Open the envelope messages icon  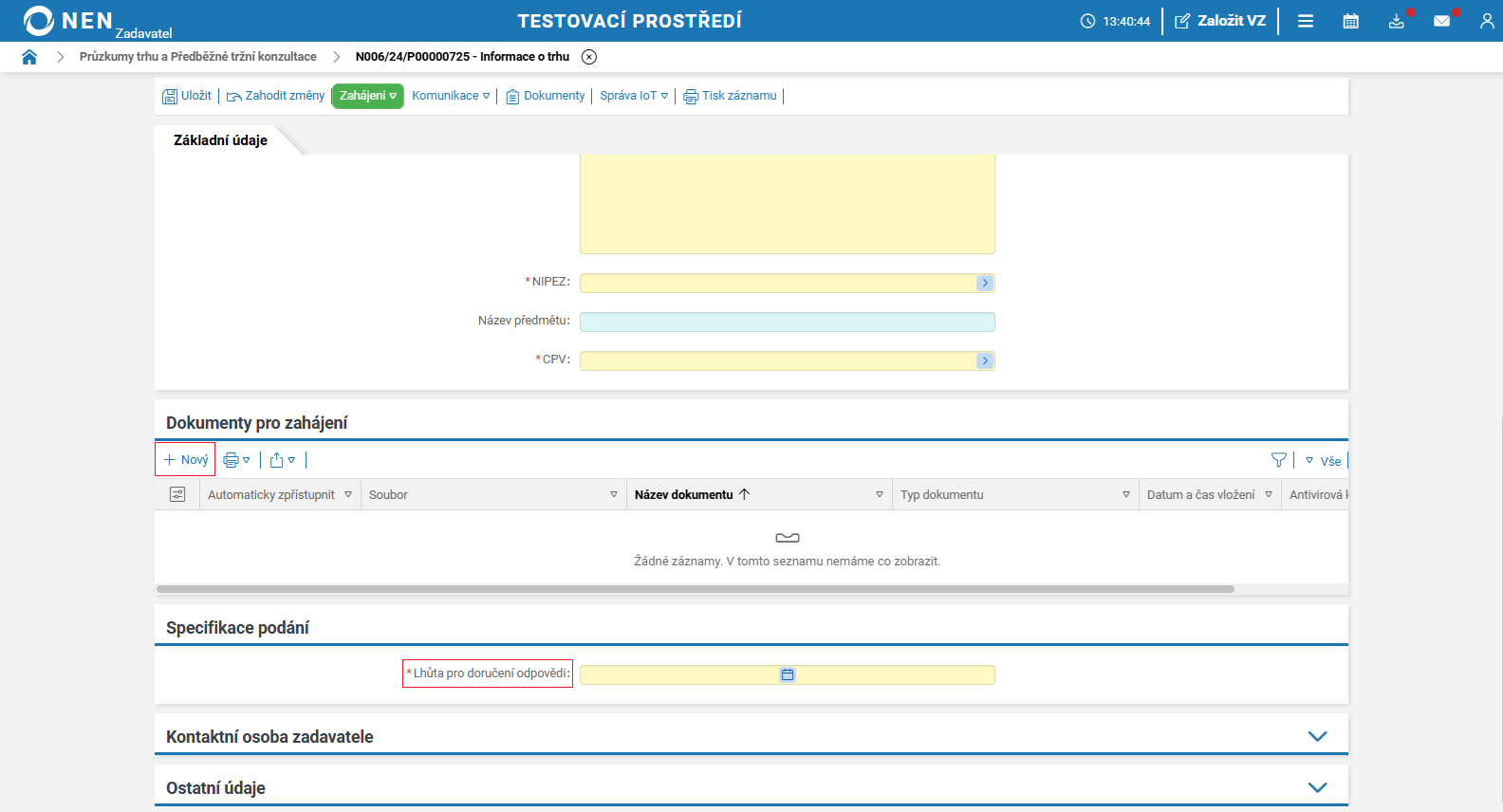pos(1441,21)
